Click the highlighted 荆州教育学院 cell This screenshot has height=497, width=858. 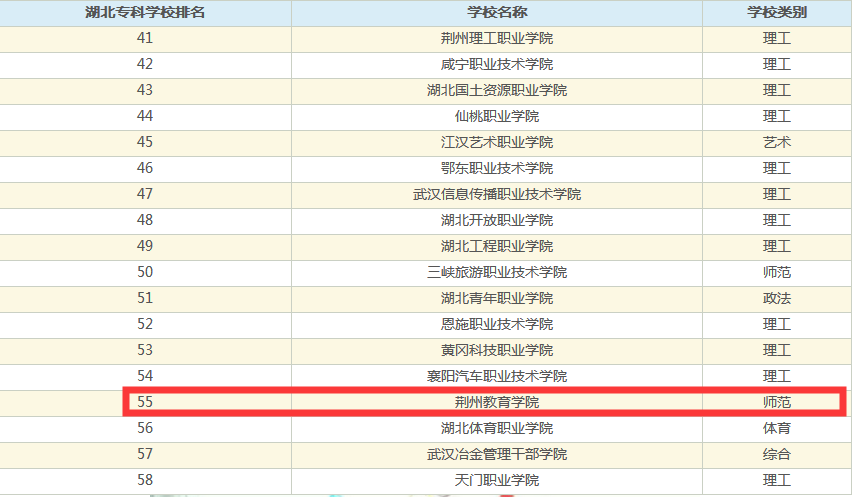click(497, 403)
